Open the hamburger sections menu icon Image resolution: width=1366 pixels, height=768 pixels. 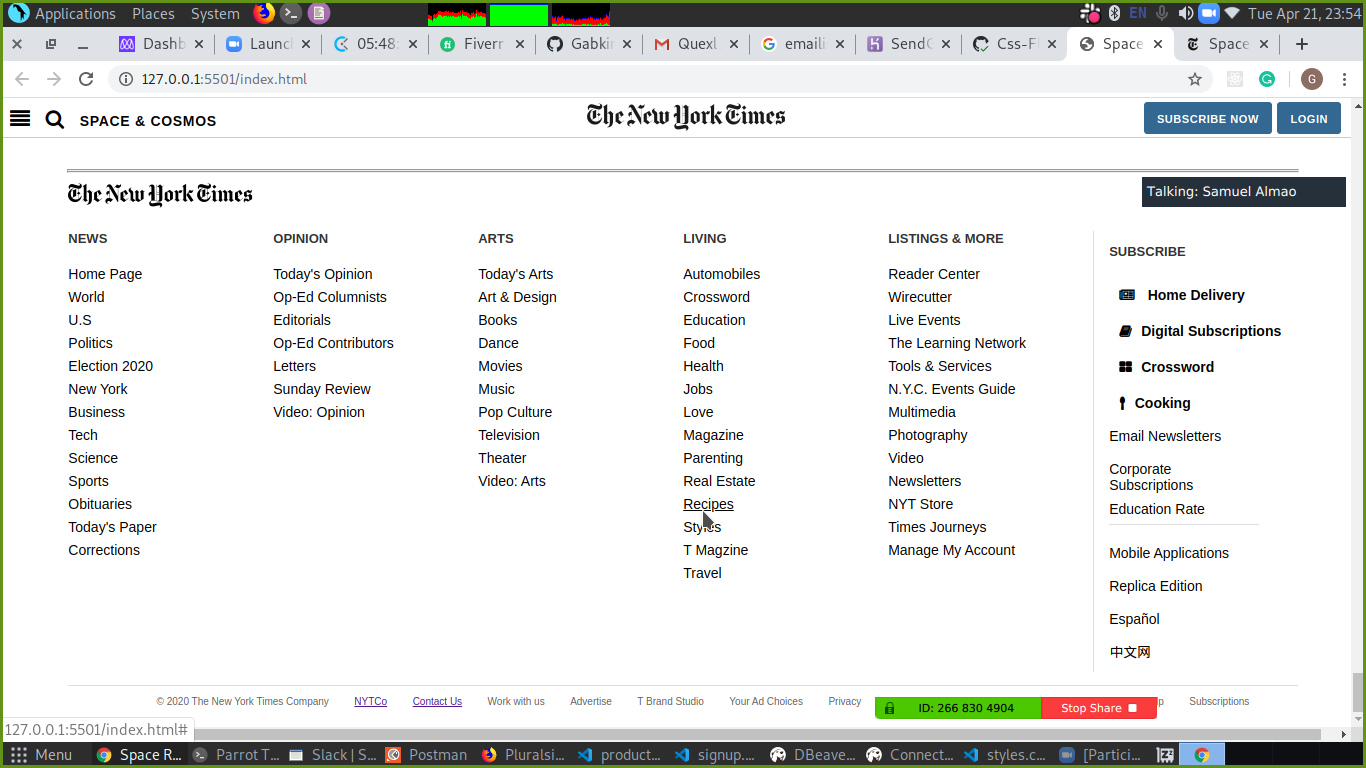pos(20,119)
